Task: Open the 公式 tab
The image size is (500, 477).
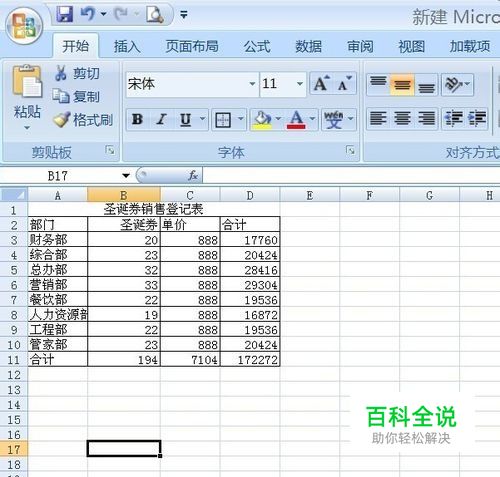Action: tap(257, 46)
